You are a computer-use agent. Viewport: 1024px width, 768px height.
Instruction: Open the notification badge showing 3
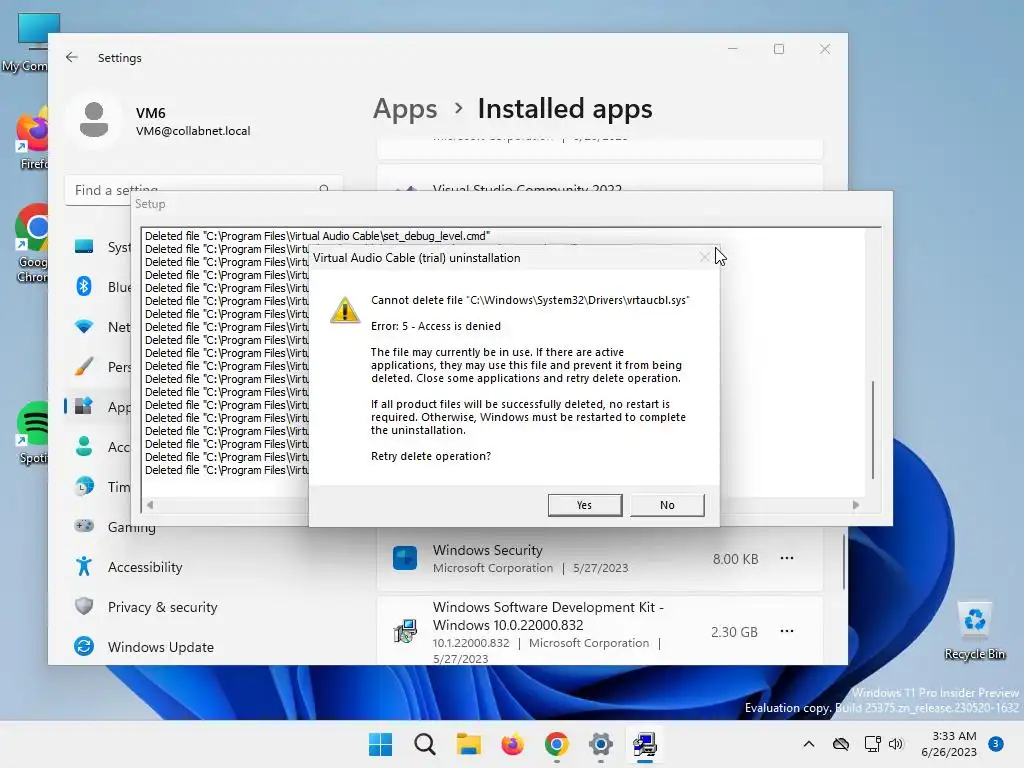tap(996, 744)
